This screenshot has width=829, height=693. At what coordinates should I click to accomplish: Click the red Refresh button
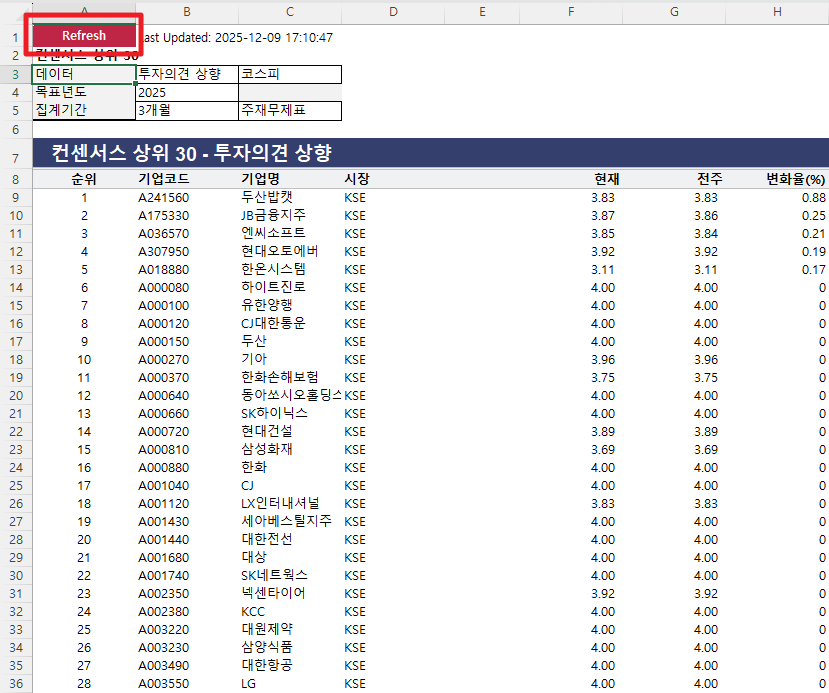pyautogui.click(x=84, y=35)
